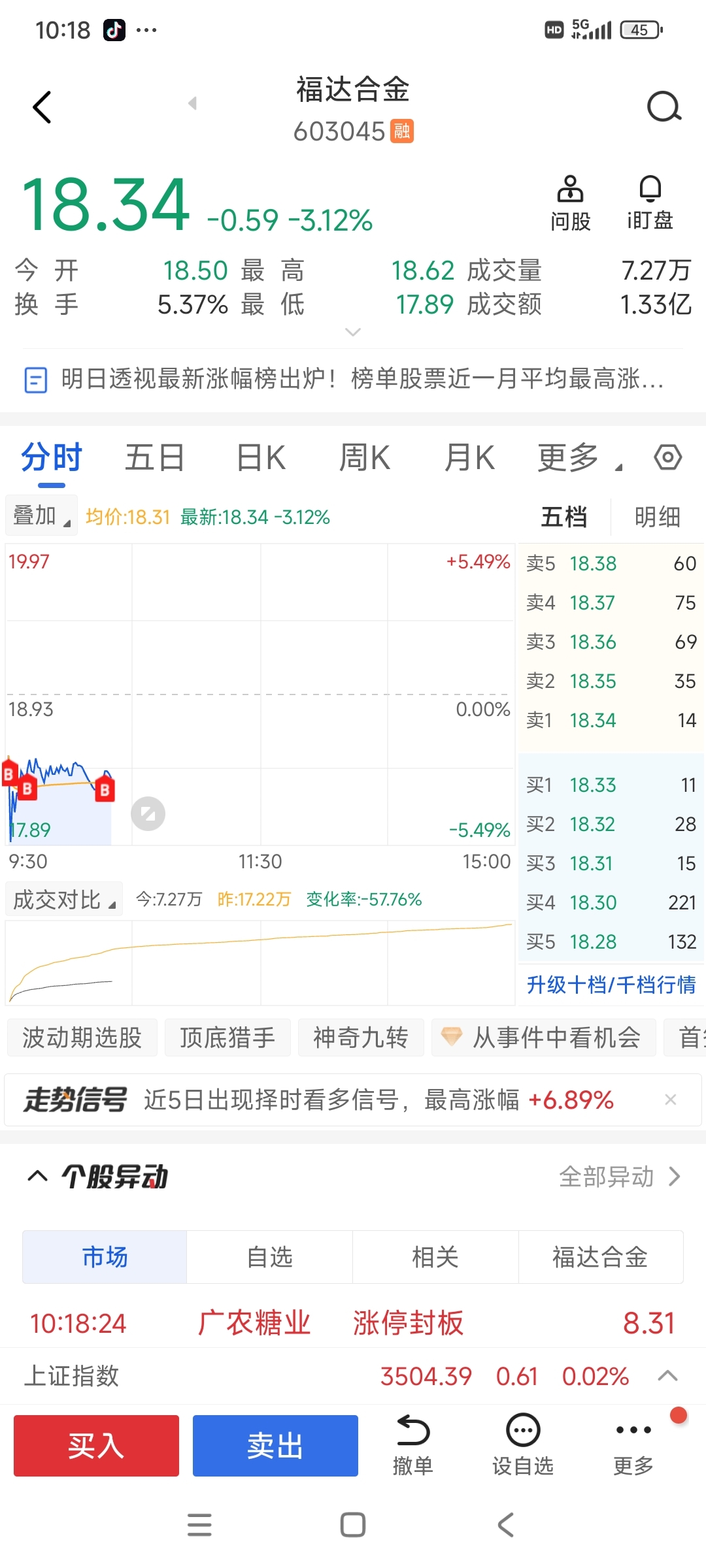
Task: Open 从事件中看机会 feature
Action: (x=544, y=1037)
